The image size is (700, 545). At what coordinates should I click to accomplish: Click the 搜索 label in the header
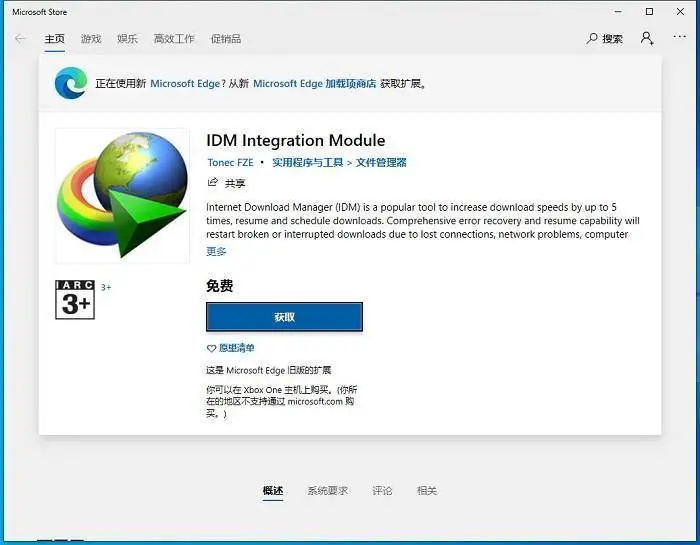coord(612,39)
